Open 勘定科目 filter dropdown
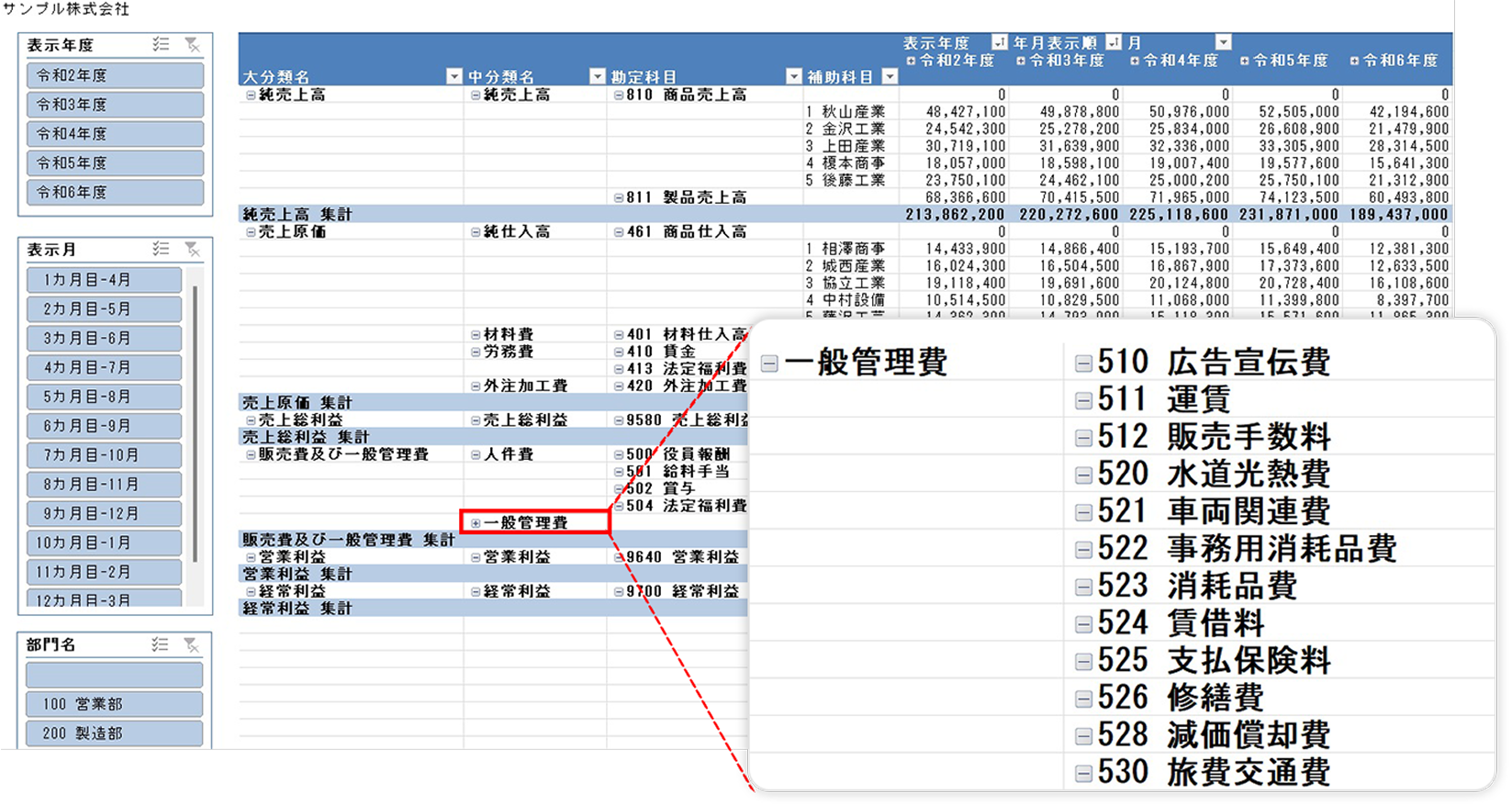The height and width of the screenshot is (806, 1512). (x=794, y=76)
